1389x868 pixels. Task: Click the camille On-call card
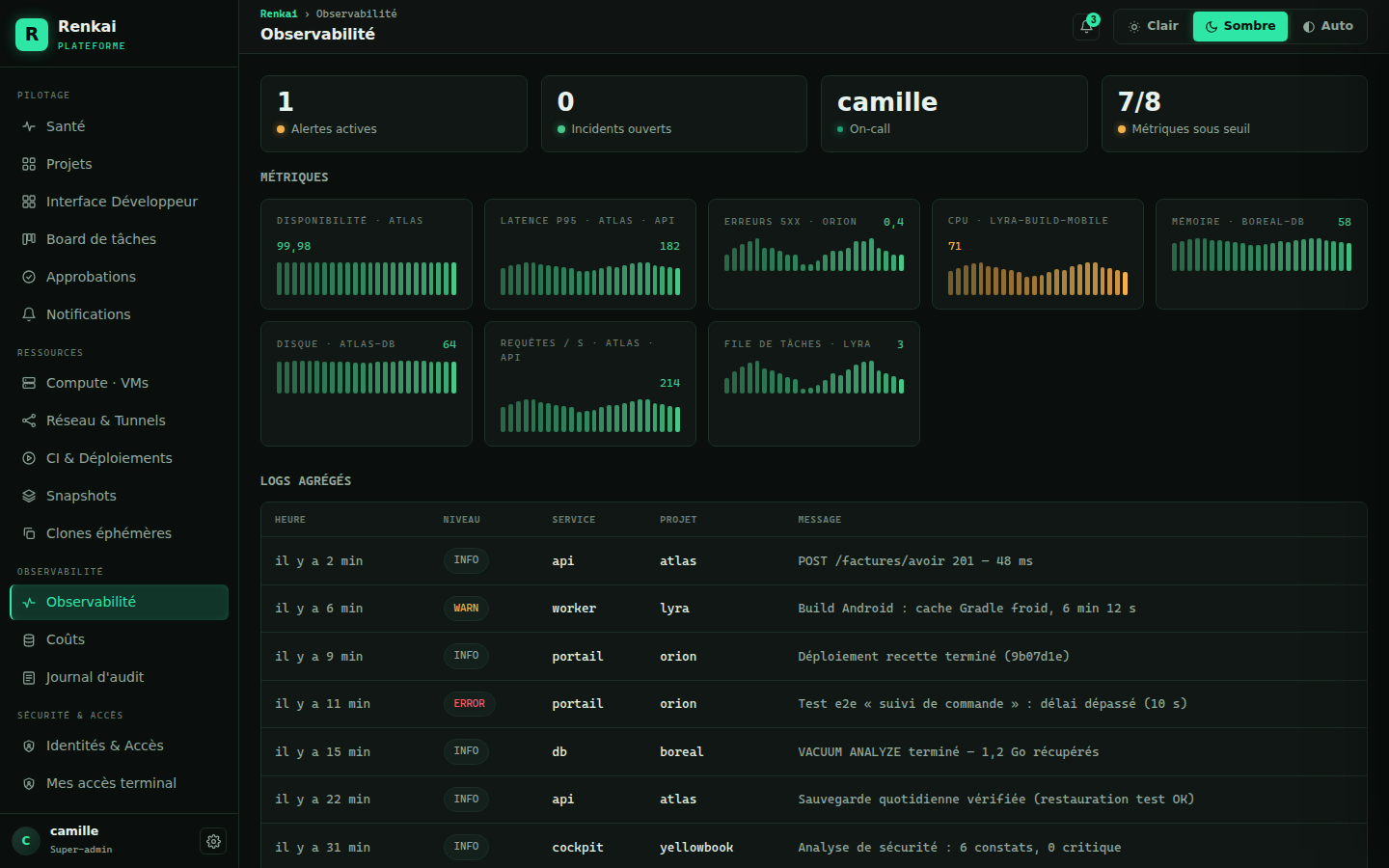(x=954, y=114)
